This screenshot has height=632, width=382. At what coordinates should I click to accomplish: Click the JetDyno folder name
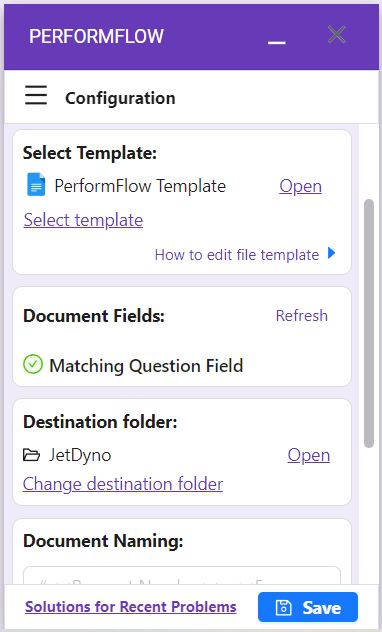(x=80, y=455)
